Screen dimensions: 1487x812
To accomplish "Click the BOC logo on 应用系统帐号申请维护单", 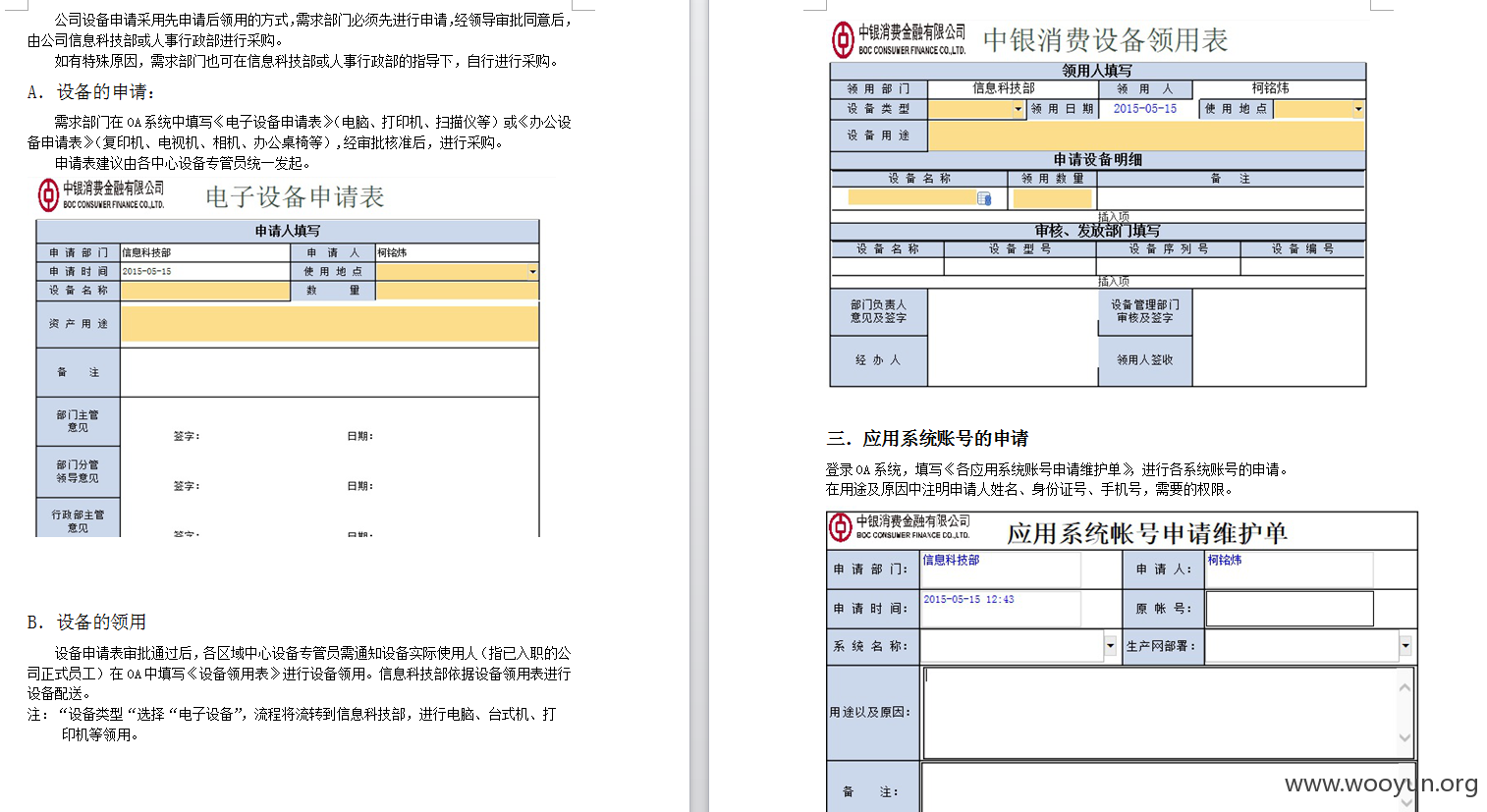I will [840, 528].
